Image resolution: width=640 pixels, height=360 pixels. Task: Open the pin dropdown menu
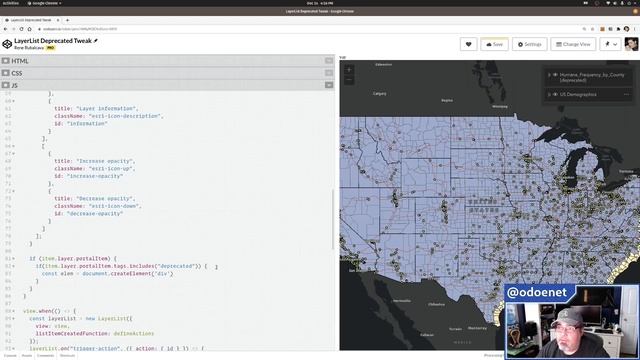pyautogui.click(x=611, y=44)
